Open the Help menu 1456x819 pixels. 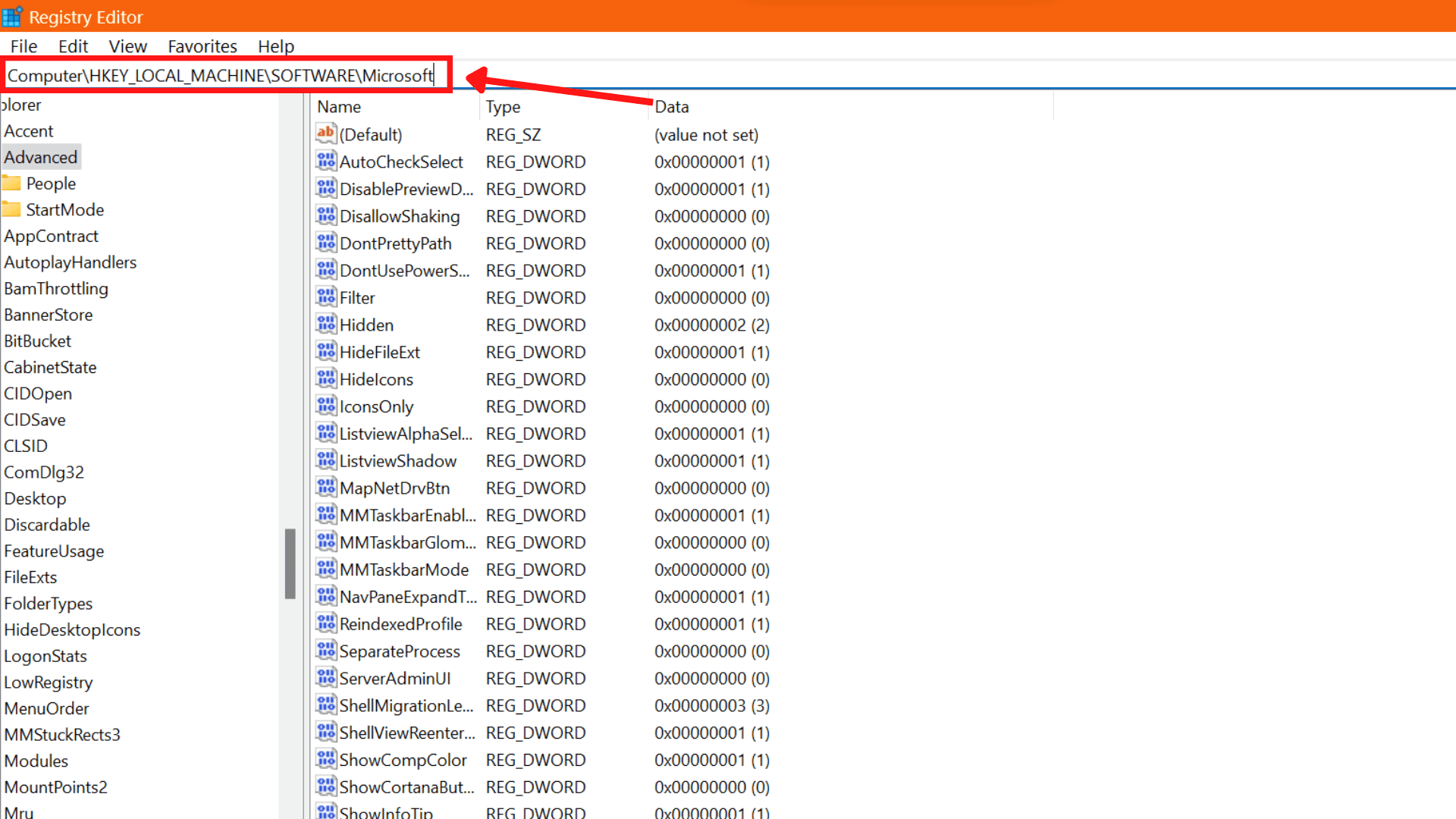(275, 46)
